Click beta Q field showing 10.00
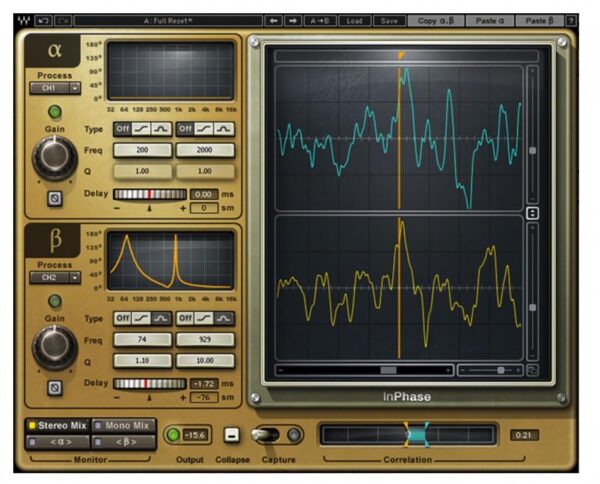The height and width of the screenshot is (484, 600). click(x=205, y=360)
